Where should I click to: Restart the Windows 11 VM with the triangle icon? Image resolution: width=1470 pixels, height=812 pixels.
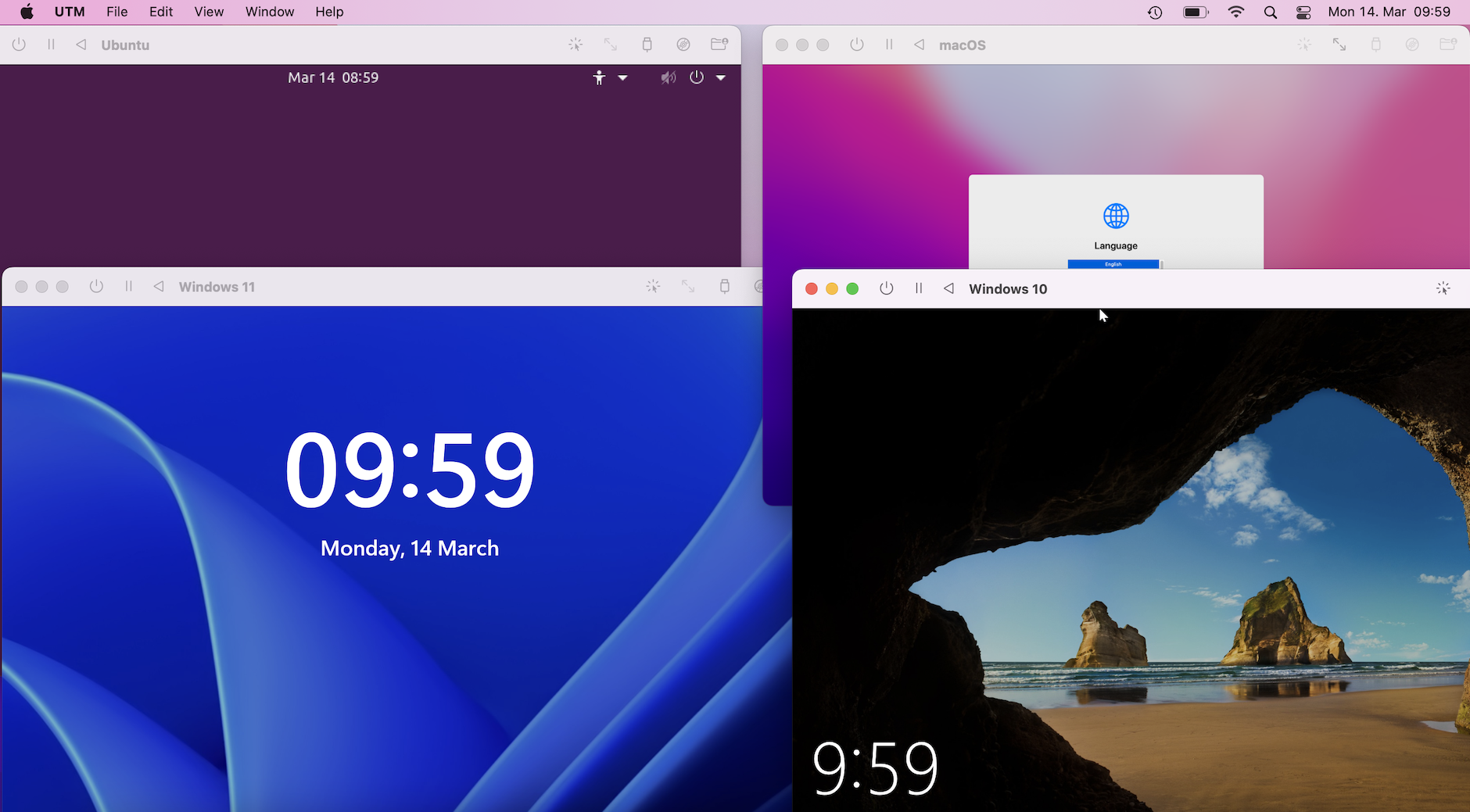point(159,287)
